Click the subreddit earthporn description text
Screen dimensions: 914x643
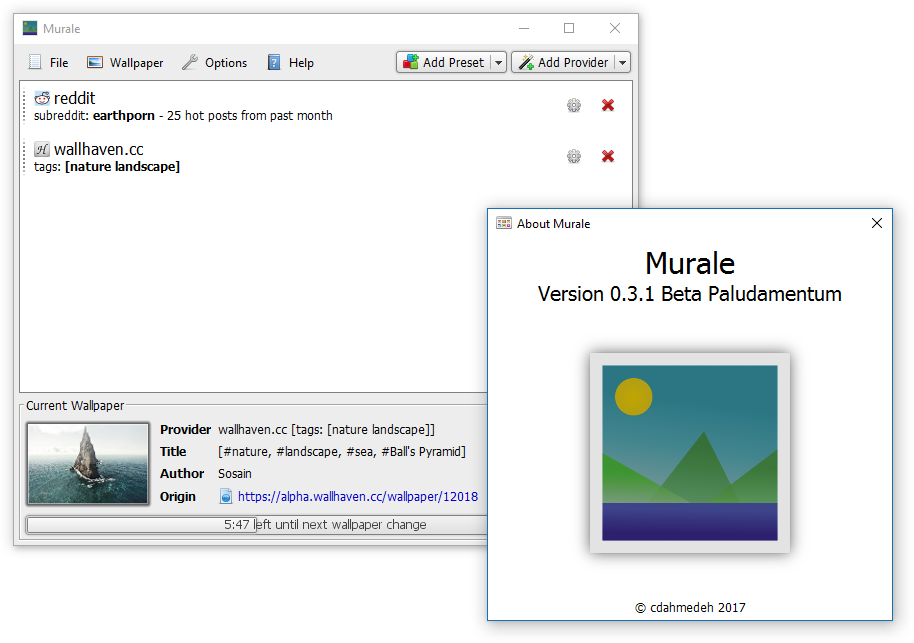click(183, 115)
